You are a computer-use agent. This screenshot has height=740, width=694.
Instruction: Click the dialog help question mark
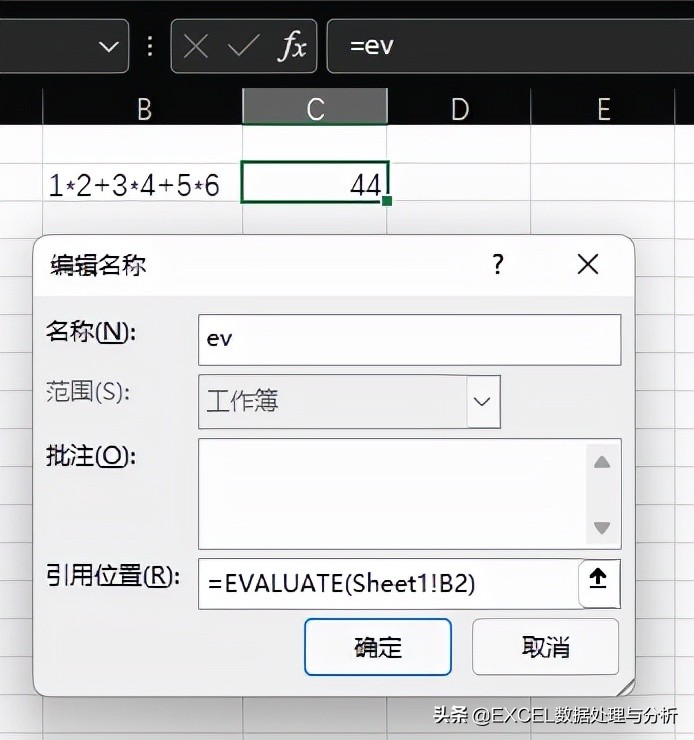(498, 264)
